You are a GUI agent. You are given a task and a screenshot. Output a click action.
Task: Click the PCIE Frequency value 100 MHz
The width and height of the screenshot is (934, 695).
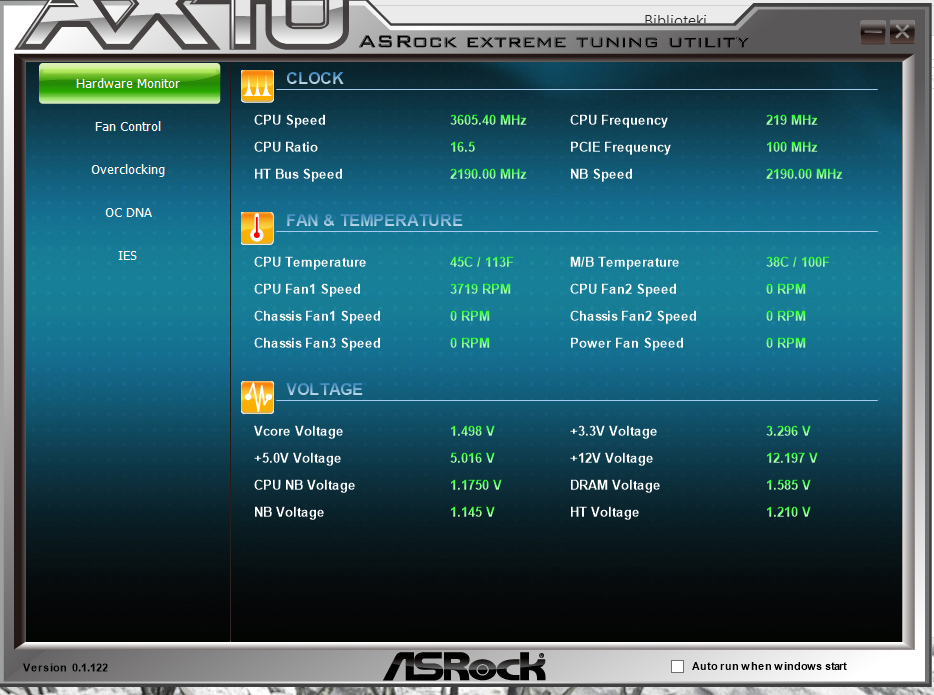click(x=791, y=147)
